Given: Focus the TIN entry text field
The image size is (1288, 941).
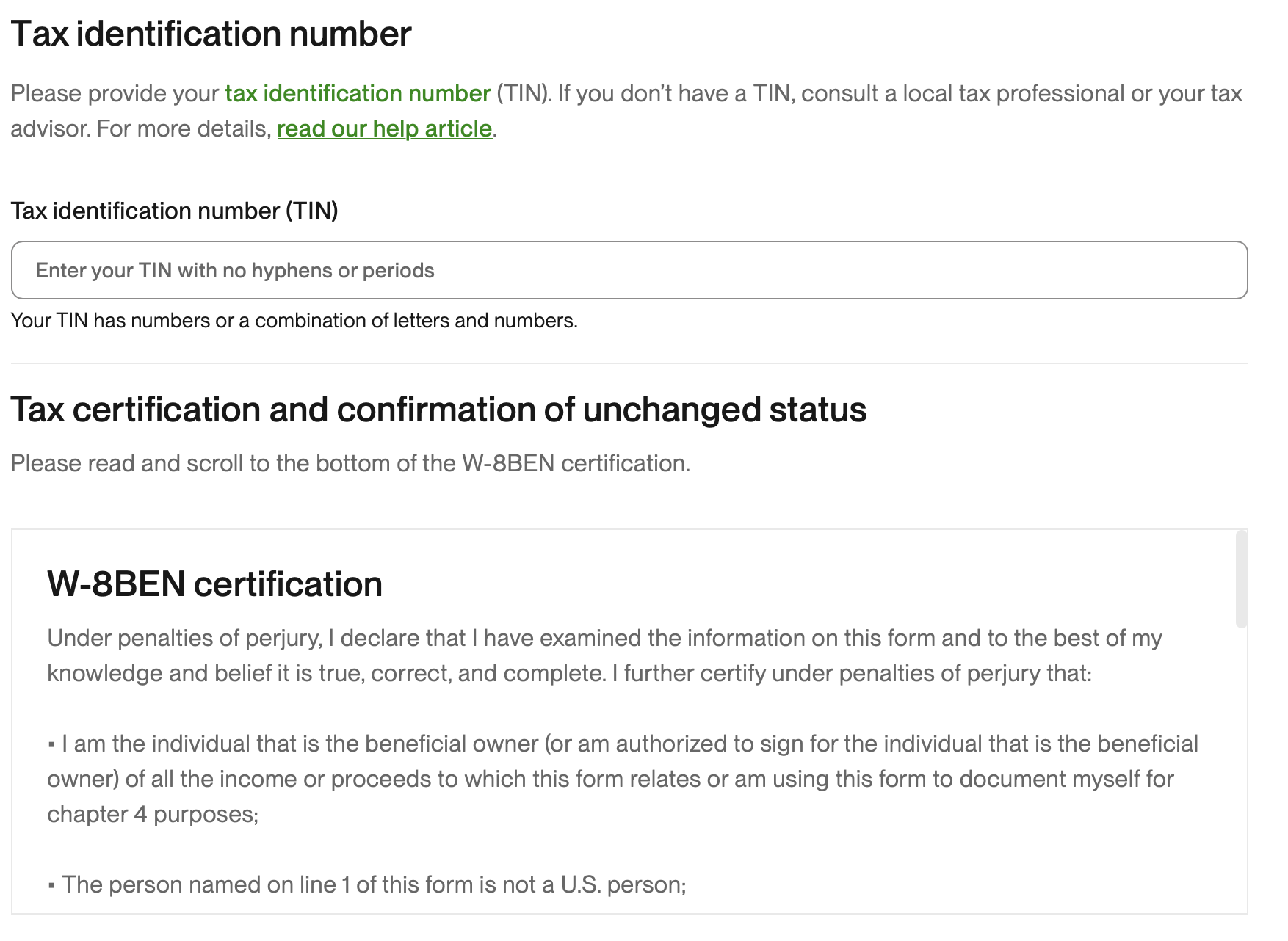Looking at the screenshot, I should [x=629, y=270].
